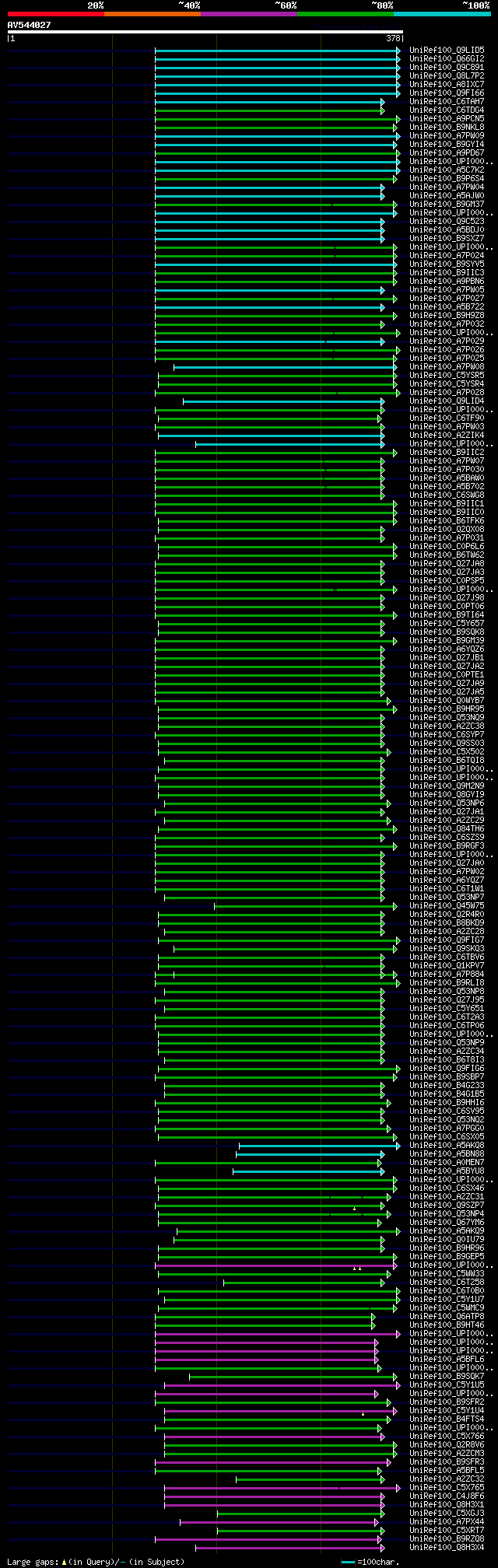Select label UniRef100_Q9FIG6
Viewport: 498px width, 1568px height.
click(x=447, y=1069)
